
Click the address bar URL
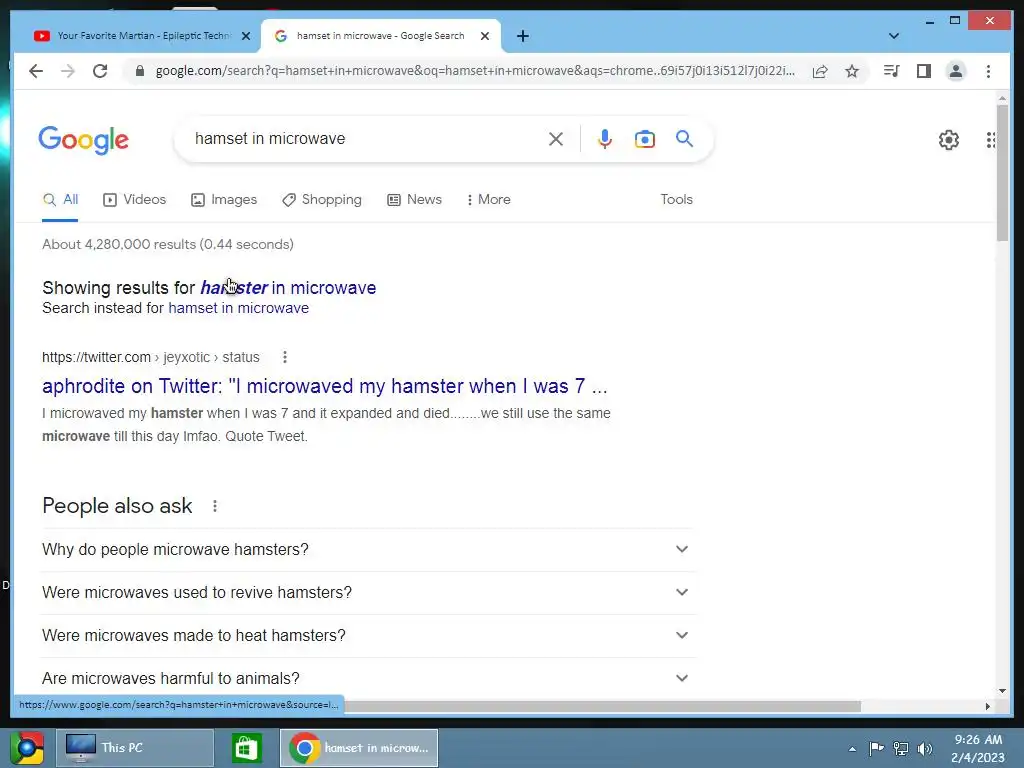point(475,71)
